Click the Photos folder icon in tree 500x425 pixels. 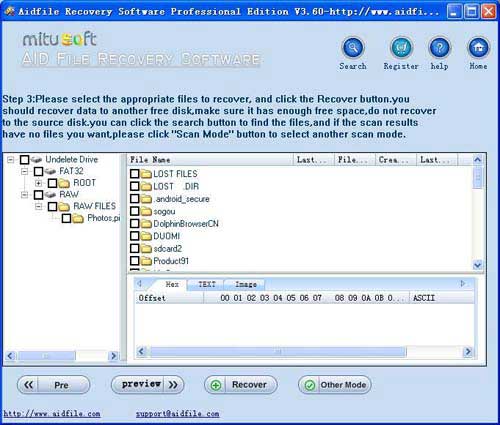coord(78,219)
